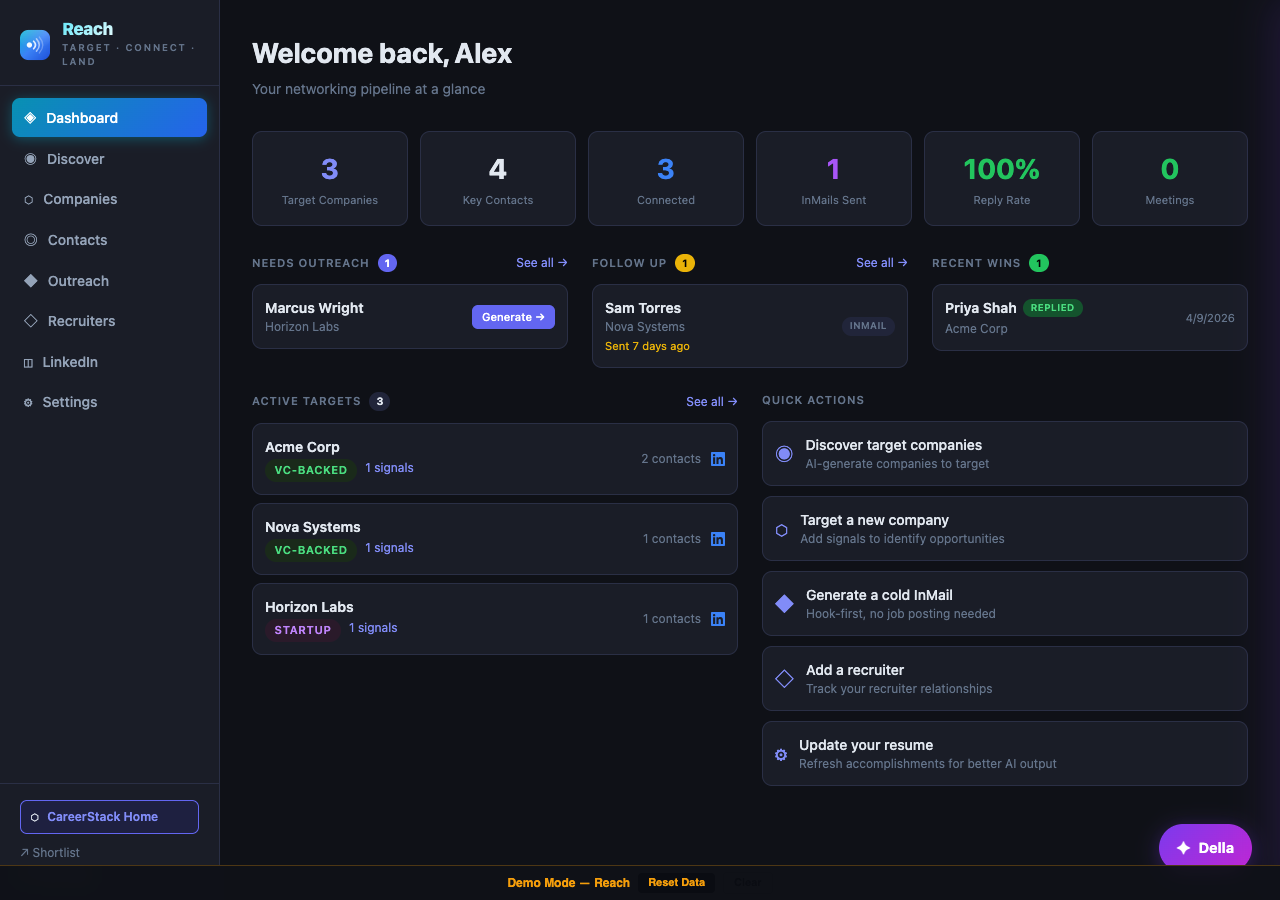1280x900 pixels.
Task: Open the Outreach section
Action: tap(77, 281)
